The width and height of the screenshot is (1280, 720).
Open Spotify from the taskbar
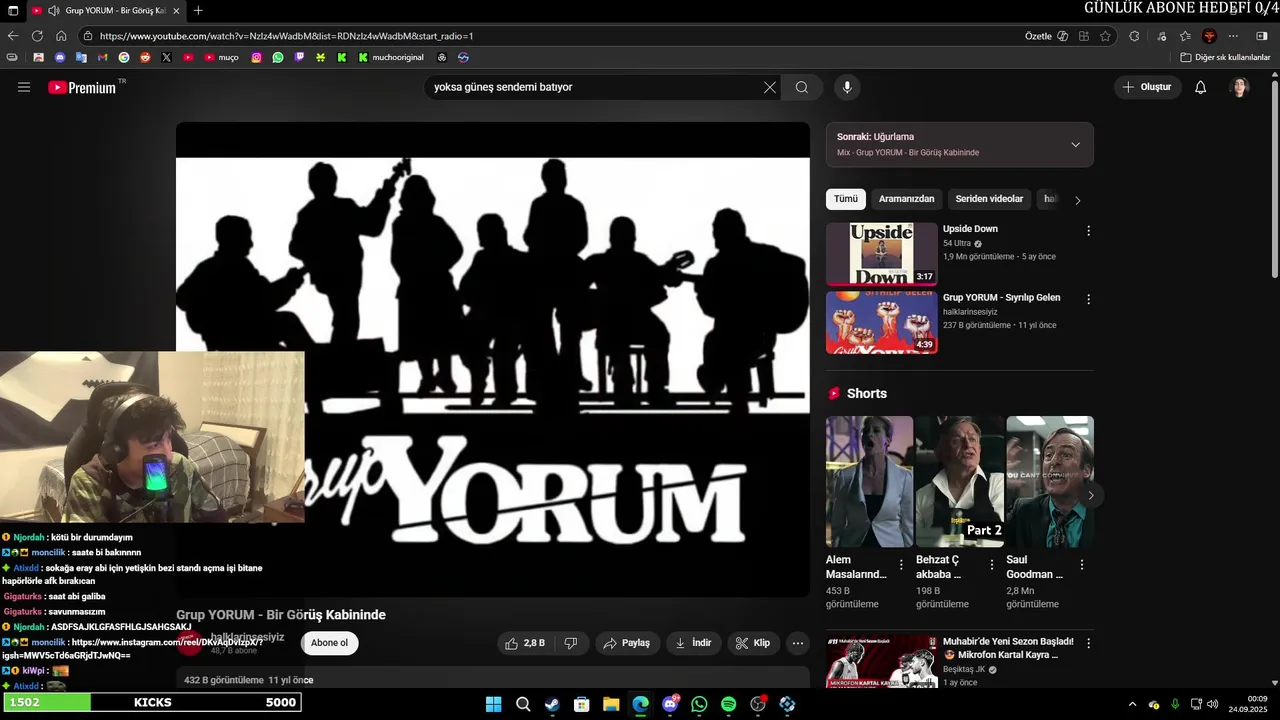tap(729, 704)
